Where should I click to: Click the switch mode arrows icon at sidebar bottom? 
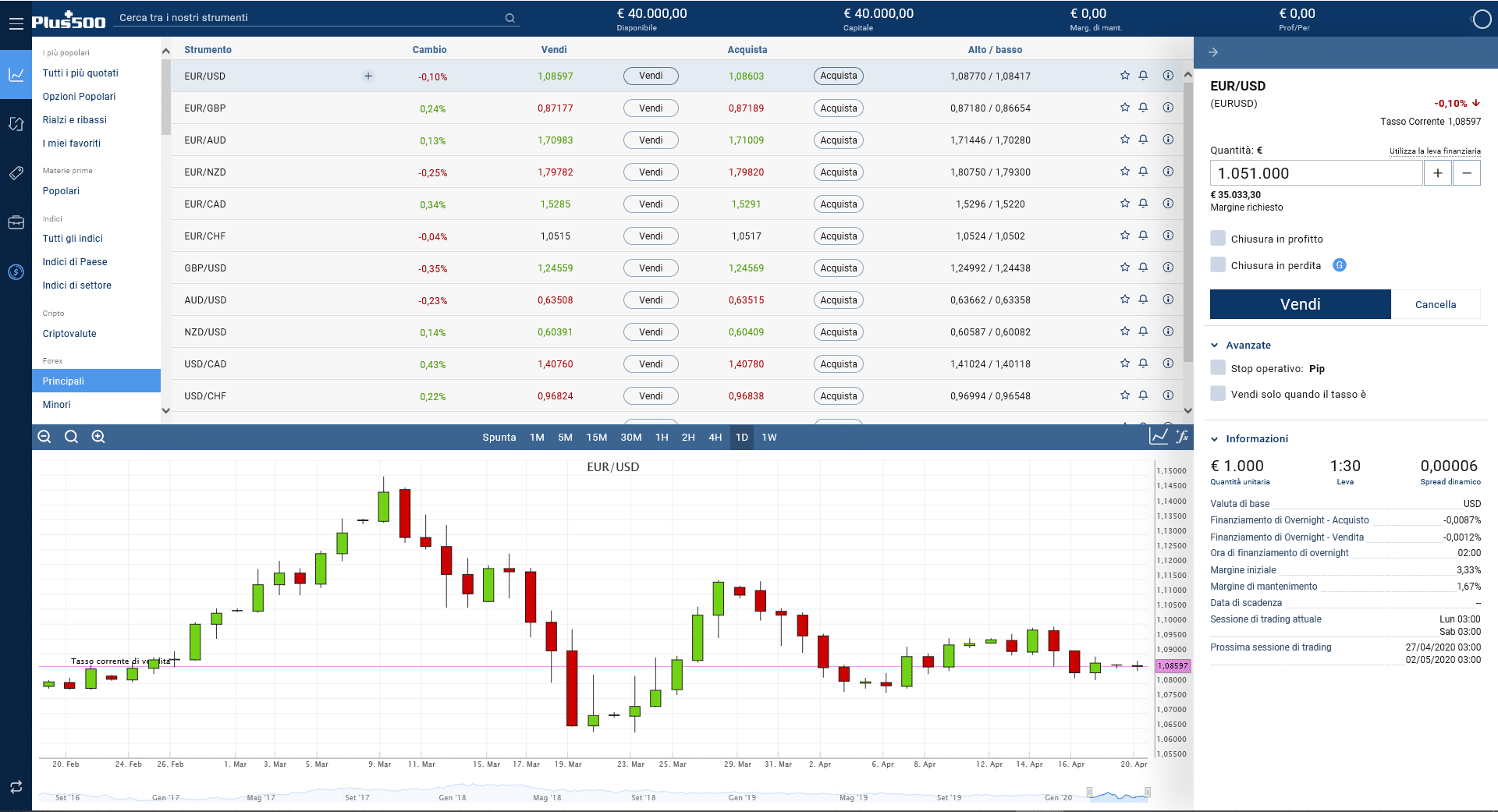16,787
